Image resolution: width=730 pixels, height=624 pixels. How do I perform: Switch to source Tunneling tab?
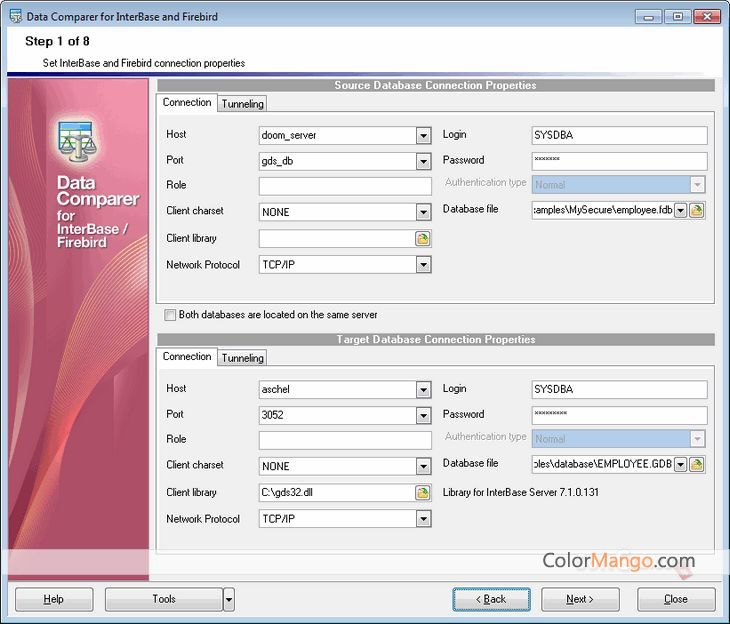(243, 104)
